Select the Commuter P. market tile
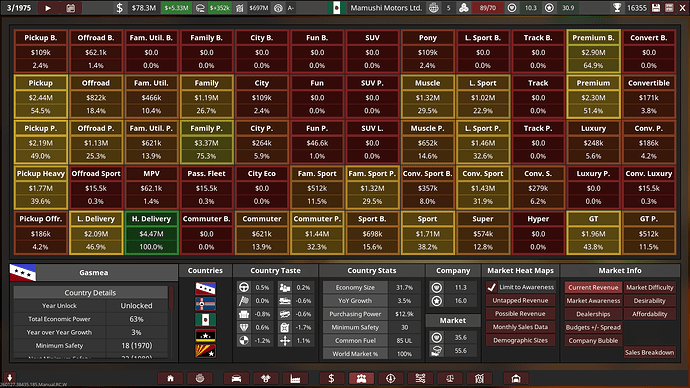The image size is (690, 388). coord(317,233)
